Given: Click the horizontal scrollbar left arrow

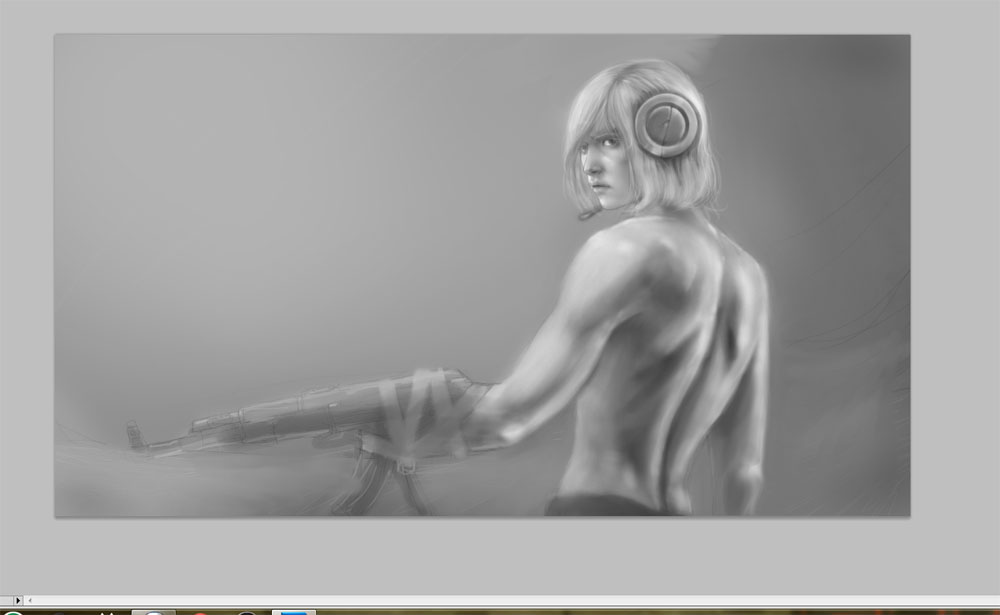Looking at the screenshot, I should point(29,600).
